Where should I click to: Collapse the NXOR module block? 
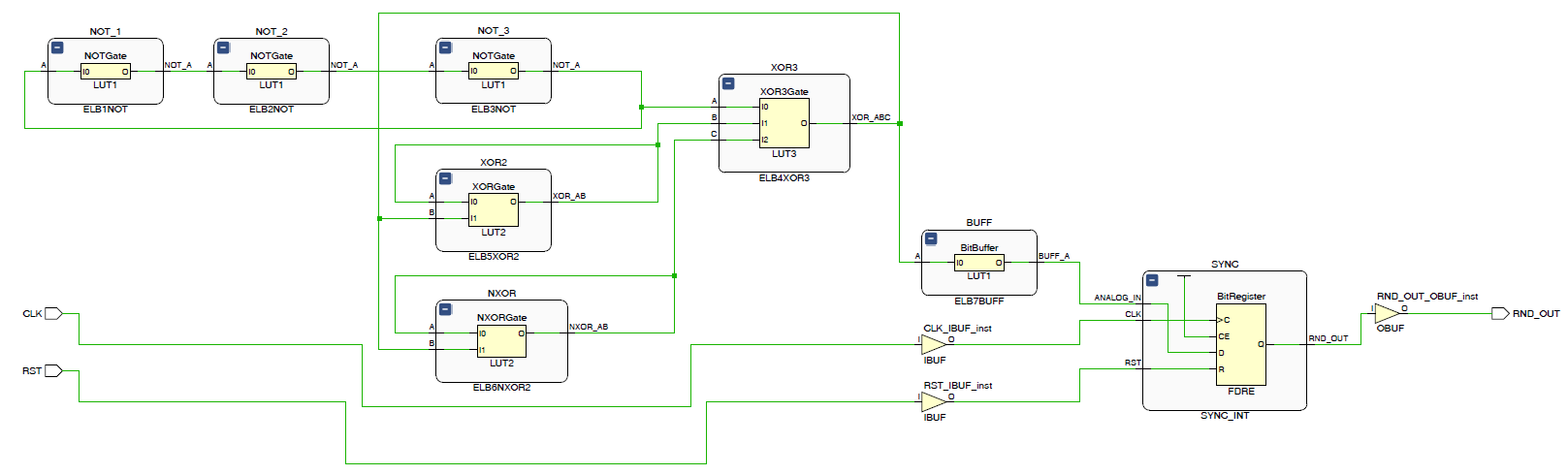445,309
